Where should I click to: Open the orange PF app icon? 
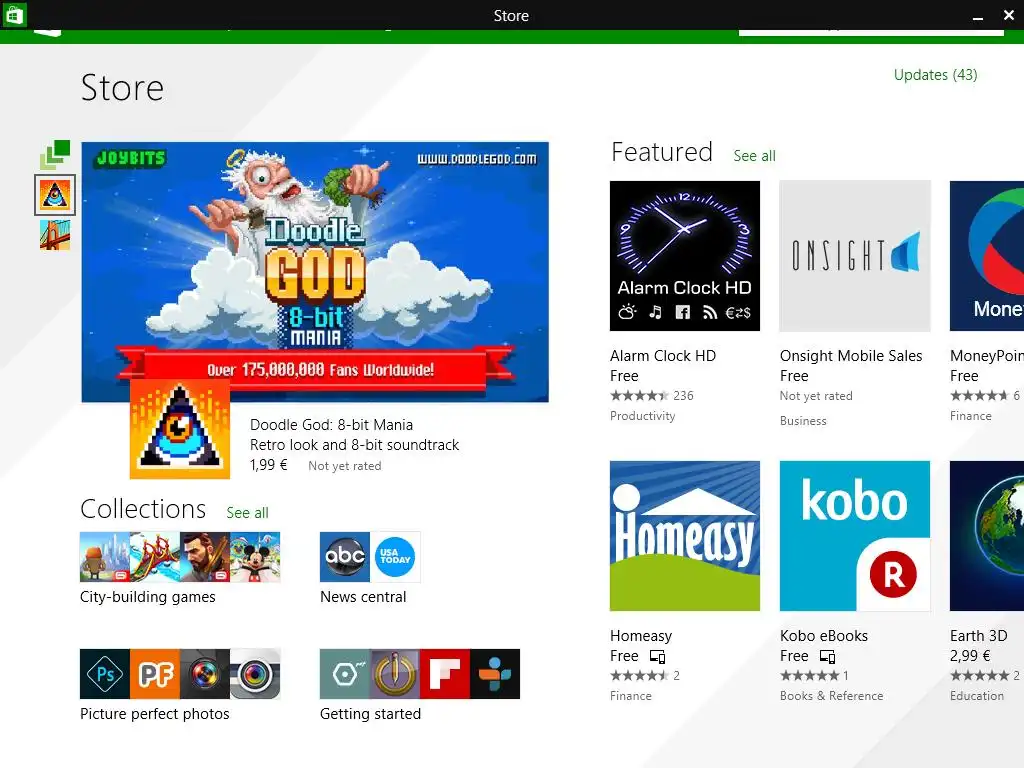pos(155,674)
